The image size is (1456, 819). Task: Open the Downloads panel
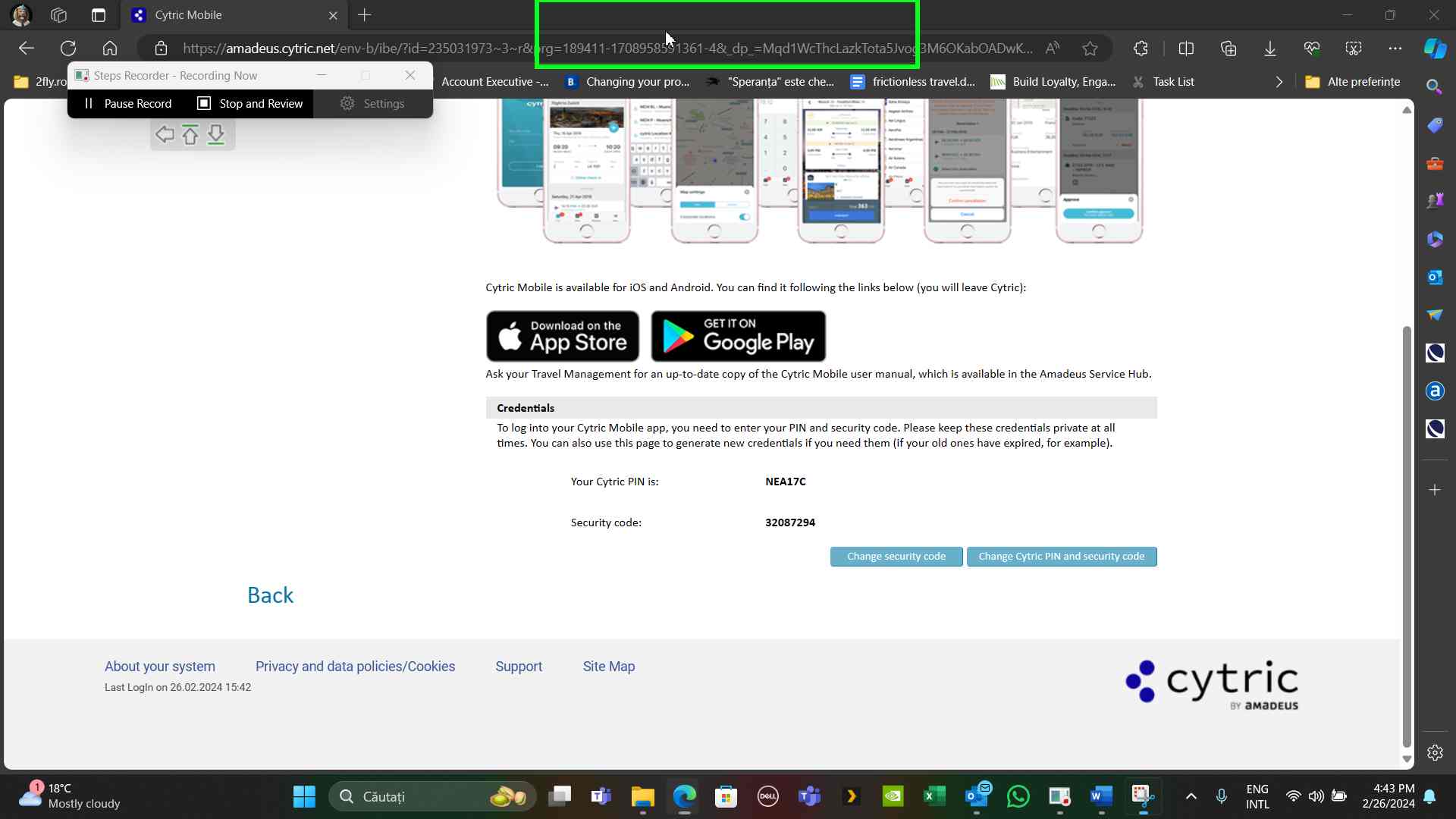1270,49
